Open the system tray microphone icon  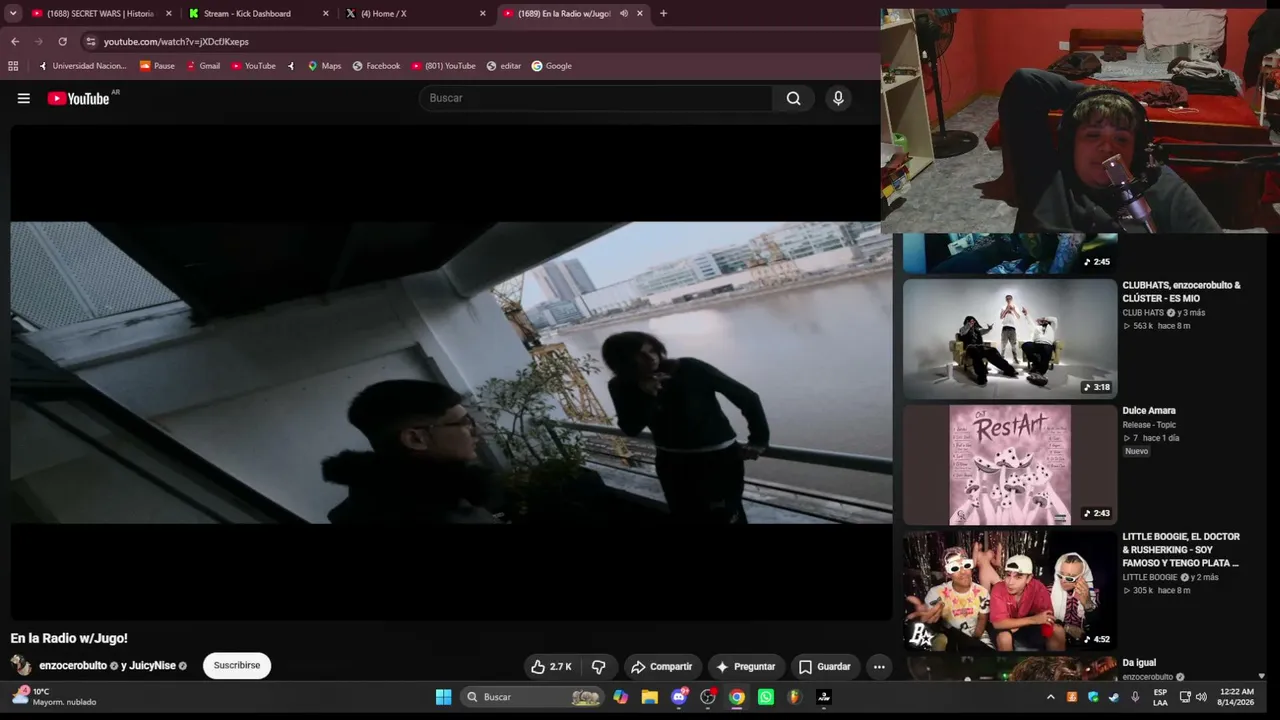click(1135, 697)
